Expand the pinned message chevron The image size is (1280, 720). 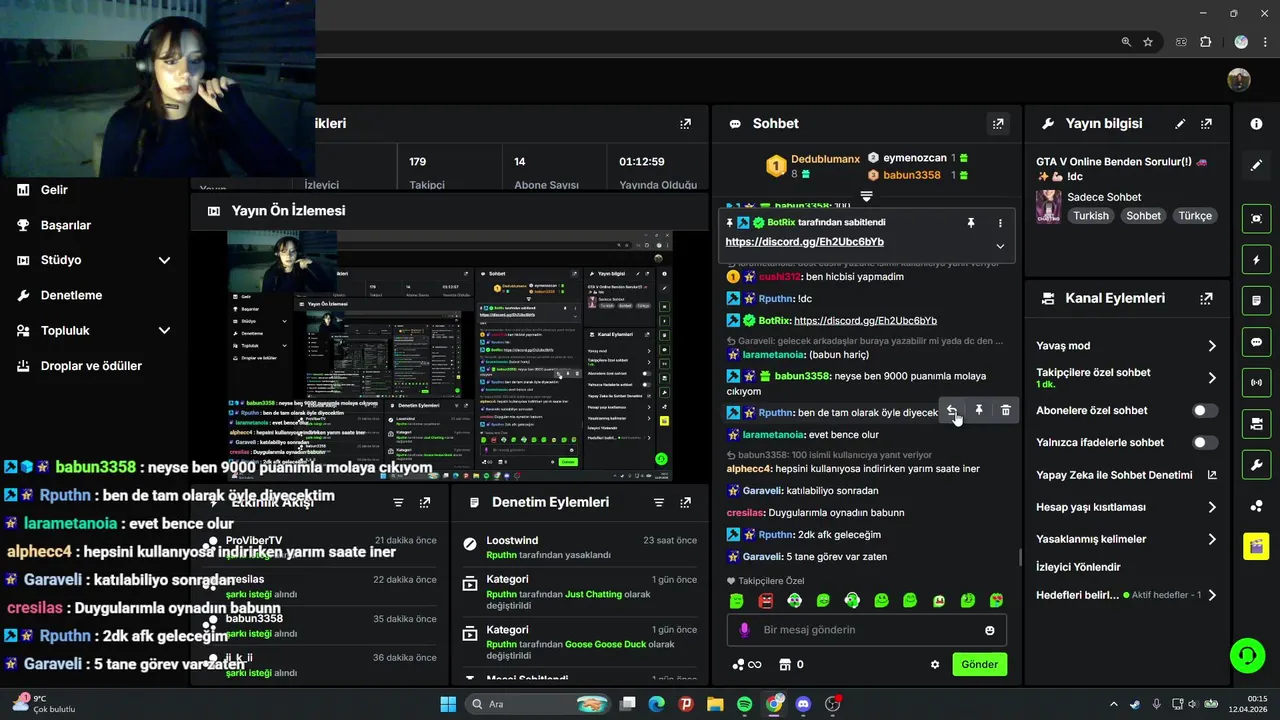click(1000, 246)
